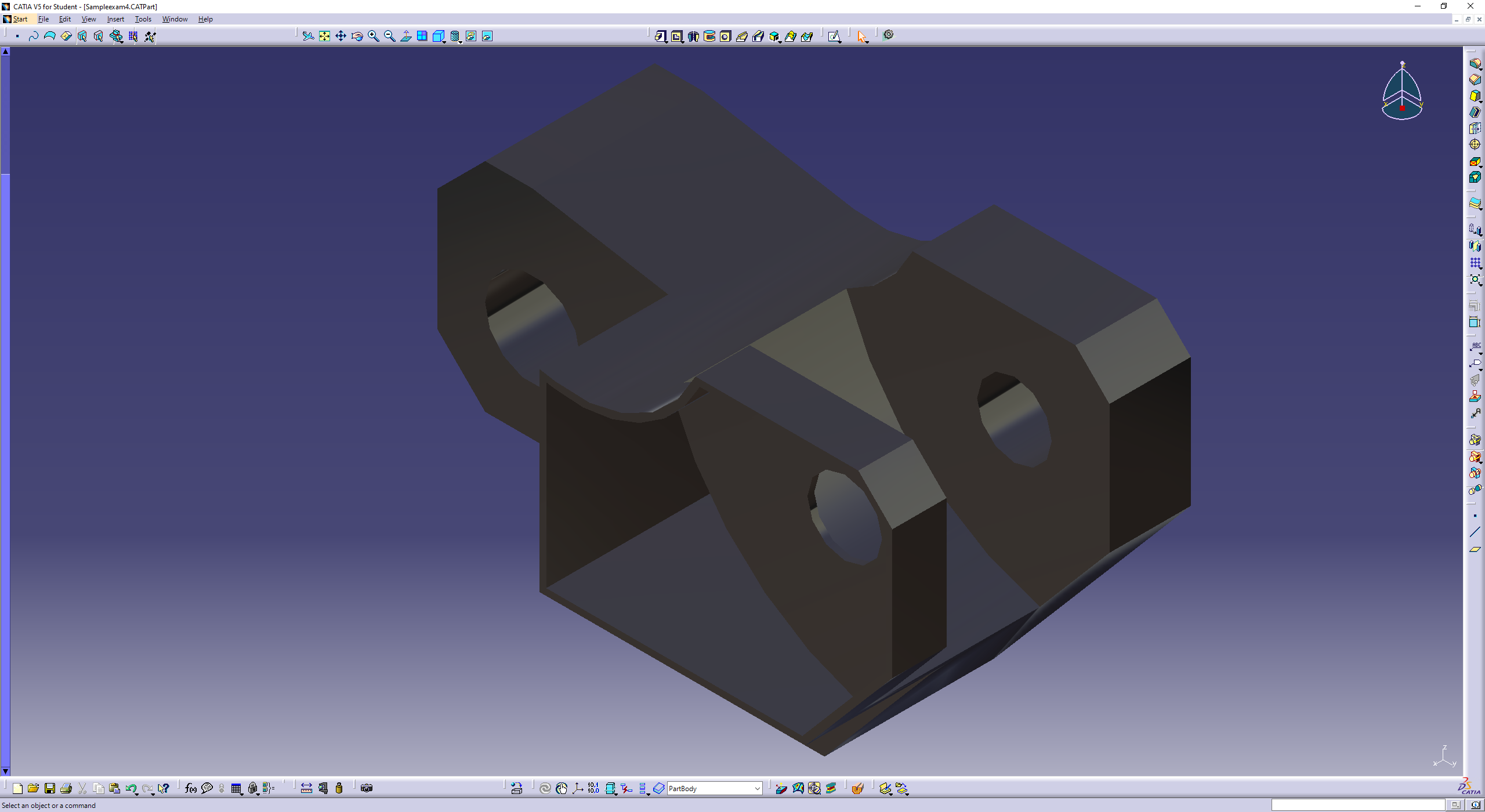The height and width of the screenshot is (812, 1485).
Task: Click the compass Z axis handle
Action: pos(1403,63)
